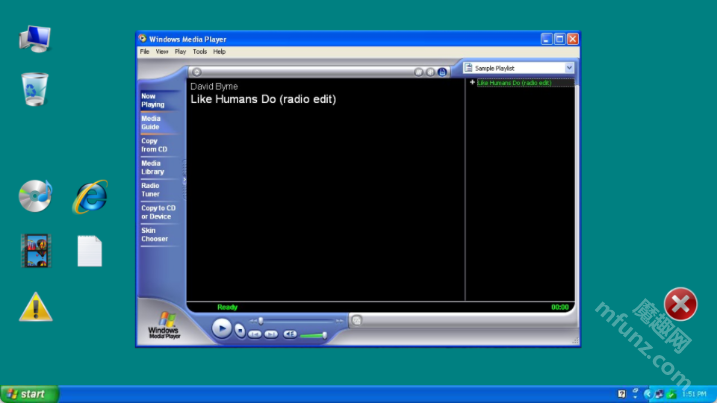This screenshot has height=403, width=717.
Task: Click the seek bar position handle
Action: click(x=261, y=320)
